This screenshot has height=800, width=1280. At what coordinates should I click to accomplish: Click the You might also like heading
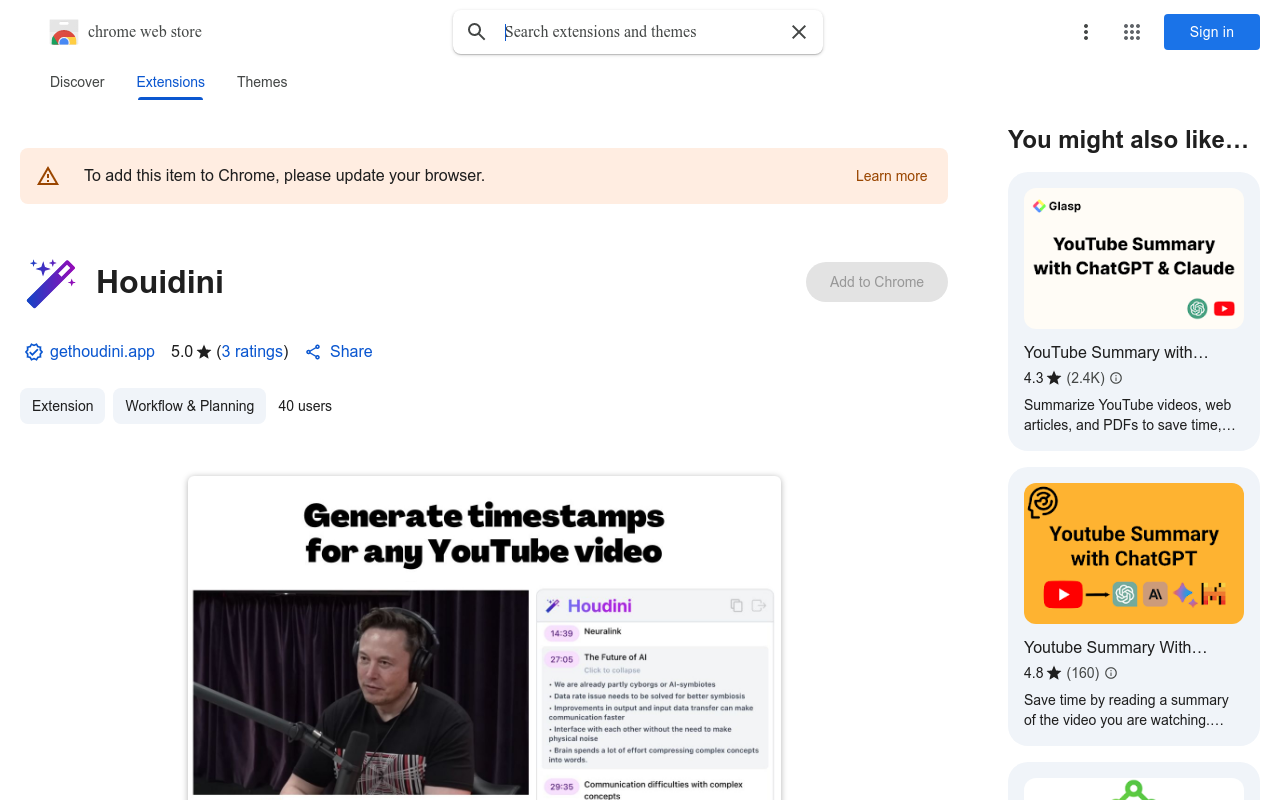click(1128, 140)
